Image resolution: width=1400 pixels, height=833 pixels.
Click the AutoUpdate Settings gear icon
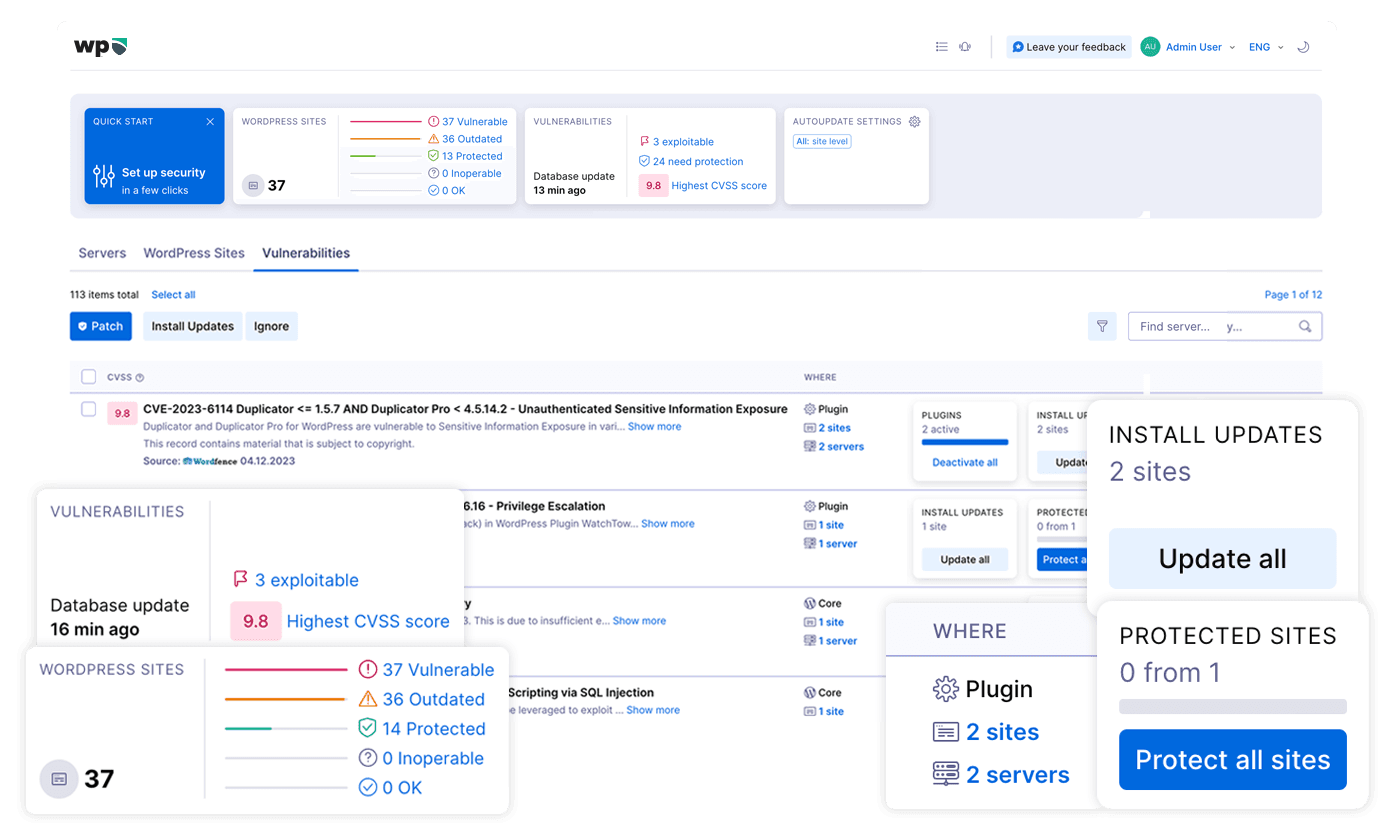point(914,121)
